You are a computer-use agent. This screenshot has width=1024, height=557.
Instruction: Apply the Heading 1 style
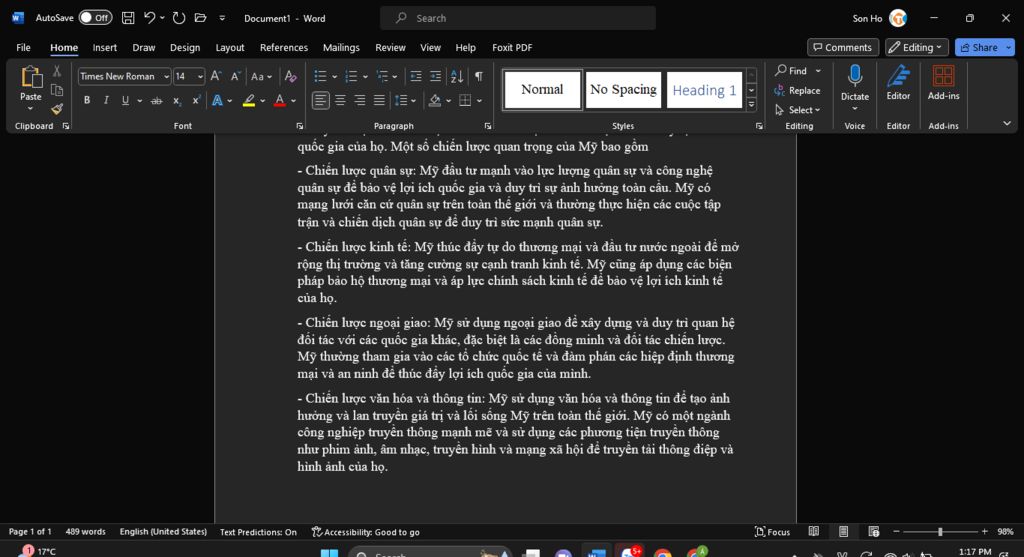coord(704,89)
